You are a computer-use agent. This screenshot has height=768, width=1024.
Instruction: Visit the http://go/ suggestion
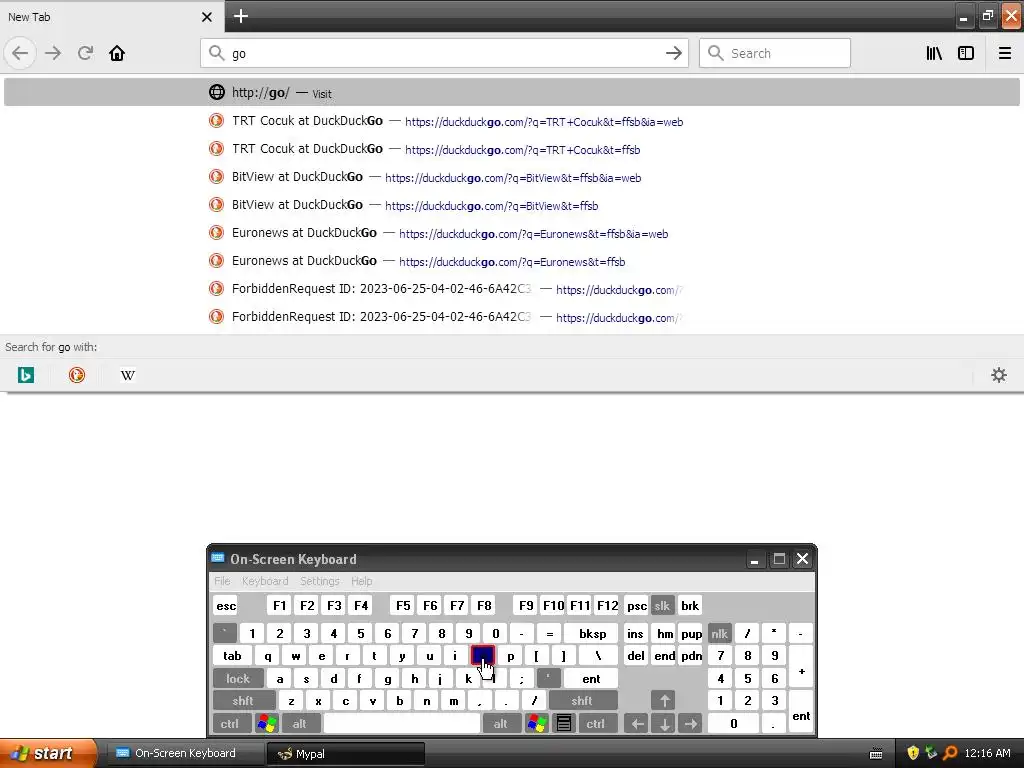(512, 93)
